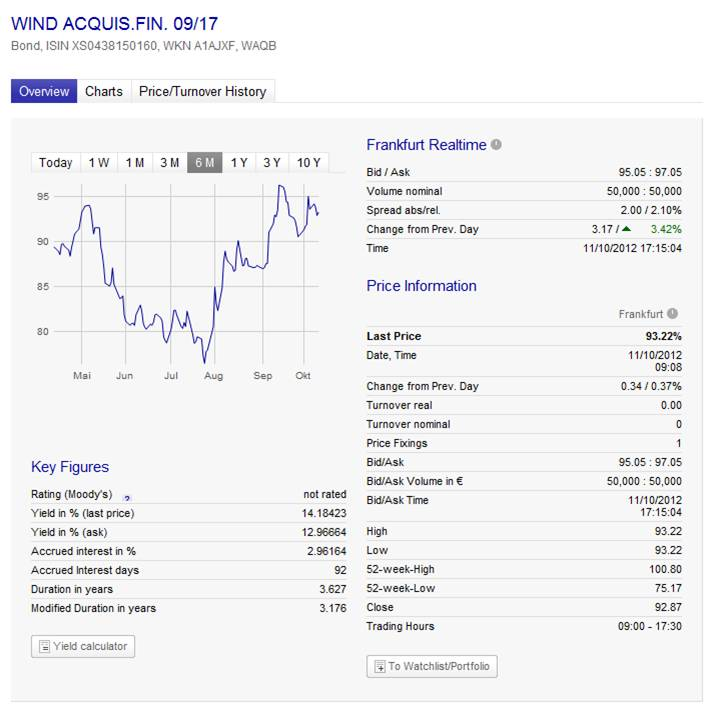Set chart range to 1 W
This screenshot has width=707, height=710.
click(99, 163)
